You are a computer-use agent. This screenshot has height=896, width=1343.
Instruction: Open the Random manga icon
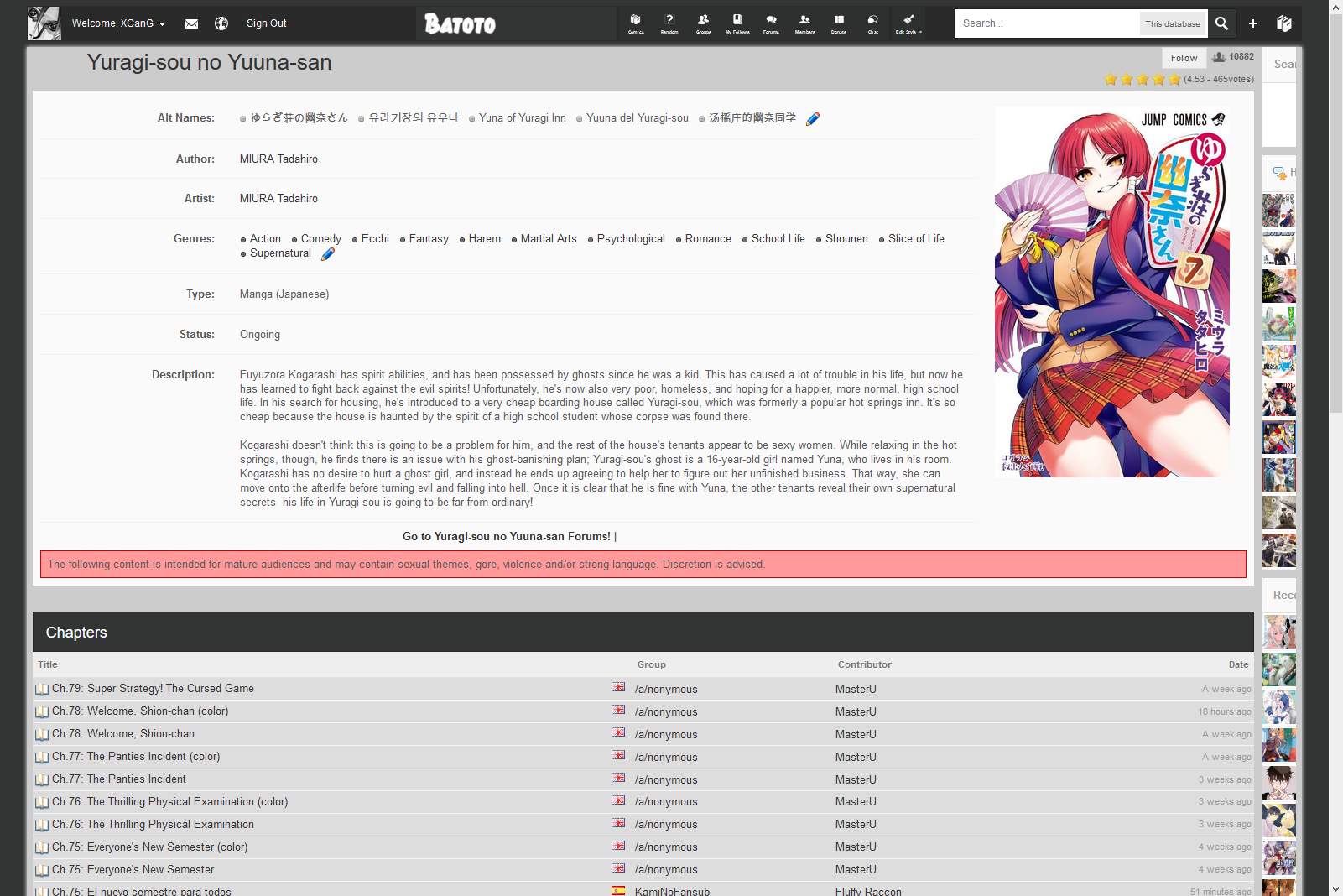(x=669, y=23)
